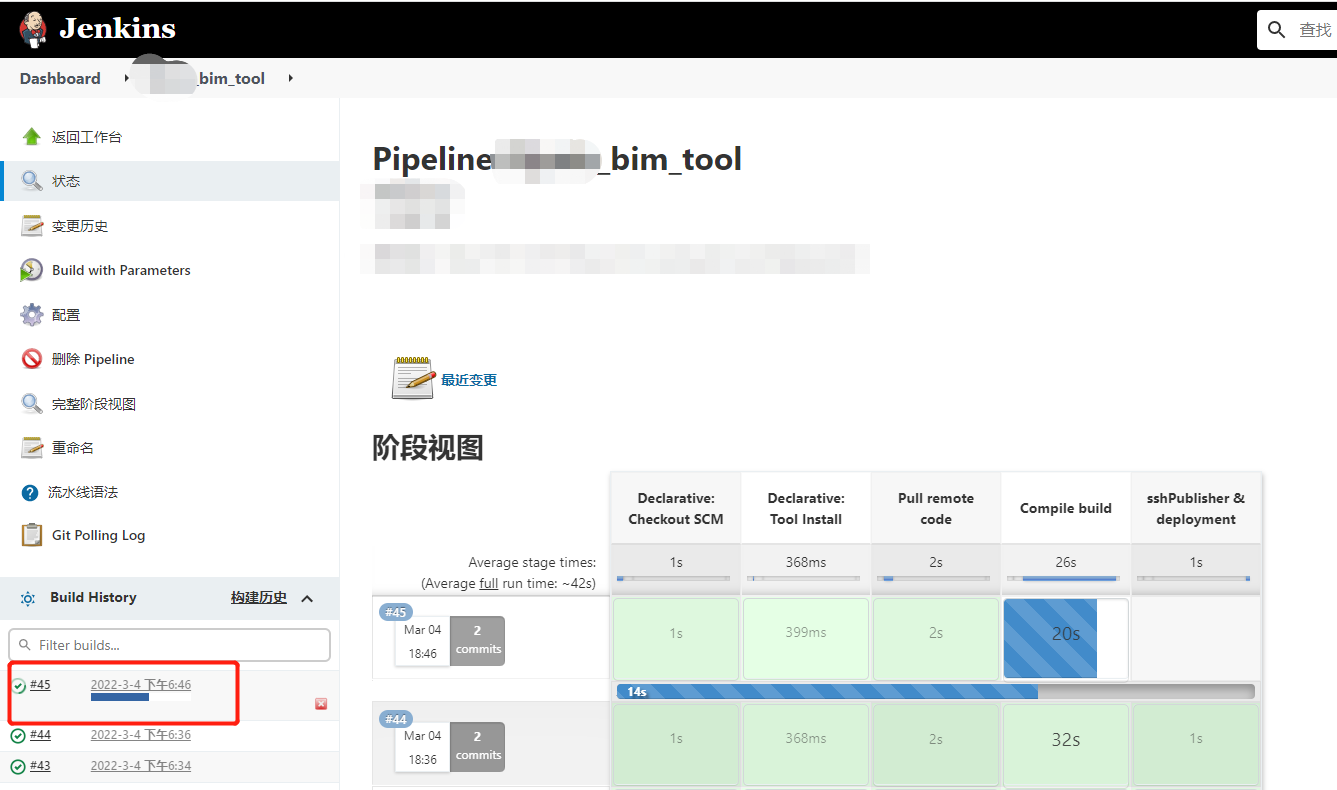Open build timestamp 2022-3-4 下午6:34
This screenshot has width=1337, height=790.
point(141,766)
